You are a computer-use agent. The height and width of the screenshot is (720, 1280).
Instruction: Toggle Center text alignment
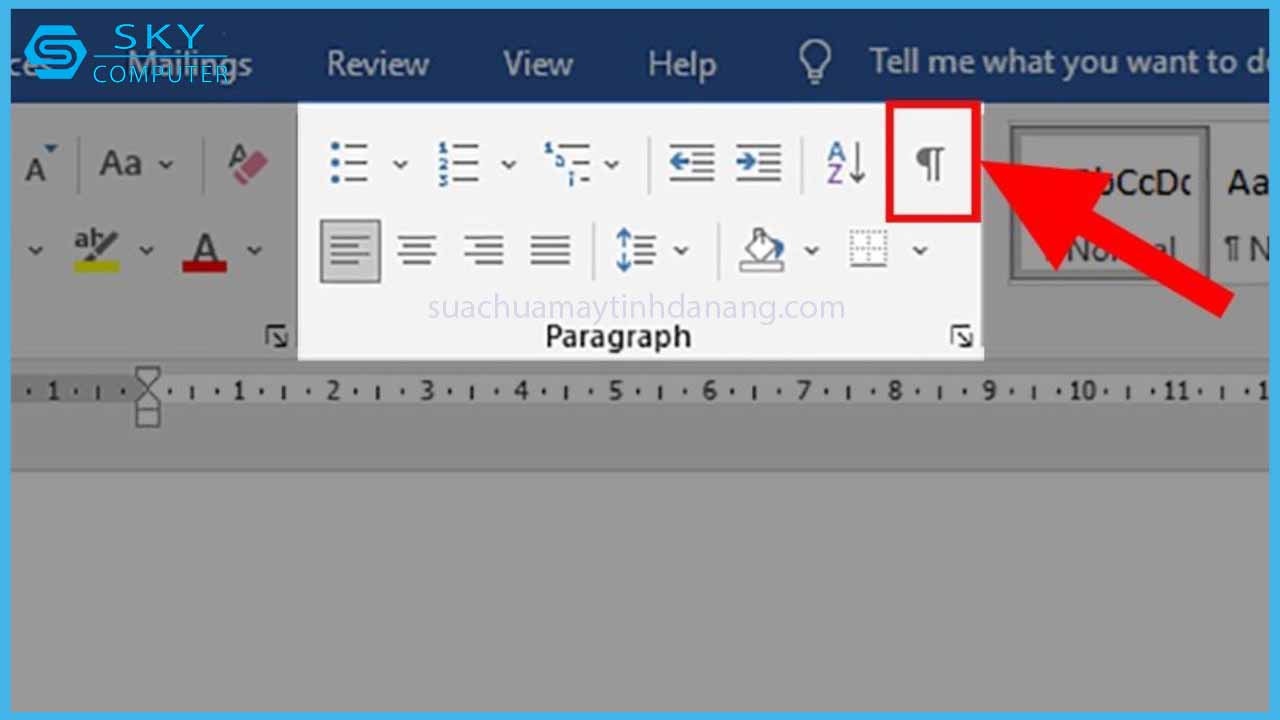tap(417, 250)
